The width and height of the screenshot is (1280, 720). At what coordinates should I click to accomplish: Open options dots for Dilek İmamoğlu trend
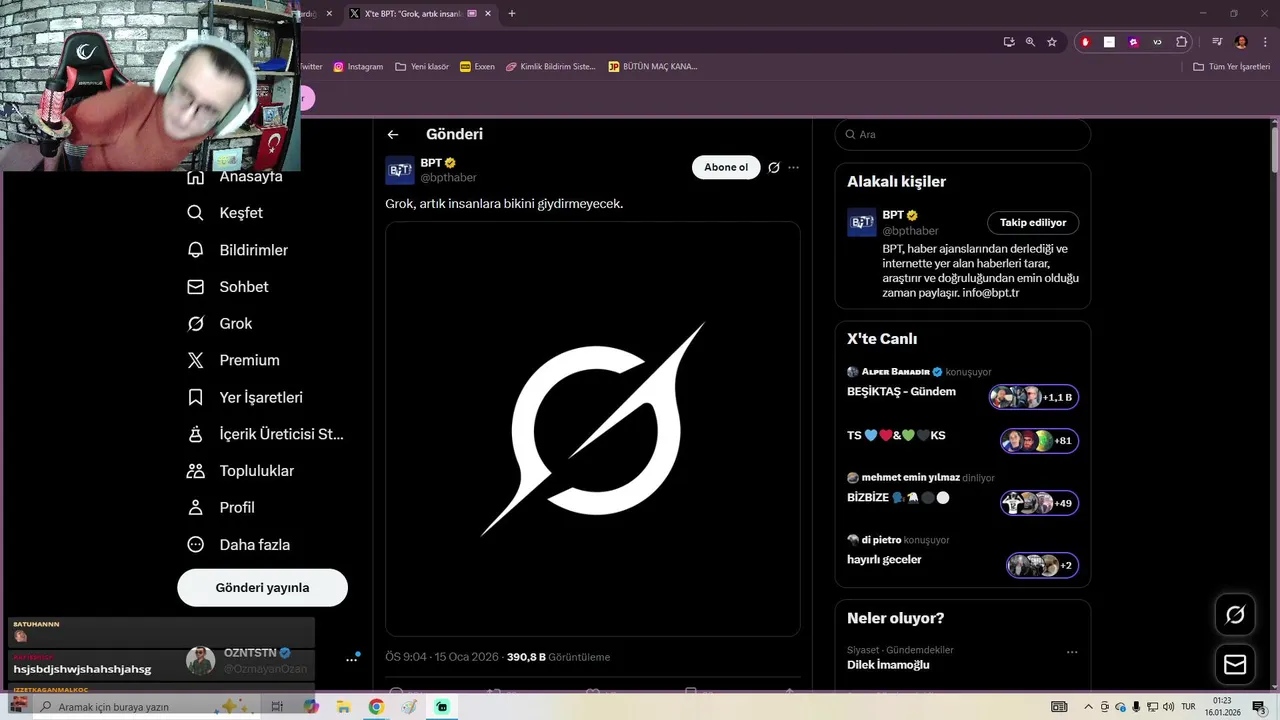point(1072,652)
